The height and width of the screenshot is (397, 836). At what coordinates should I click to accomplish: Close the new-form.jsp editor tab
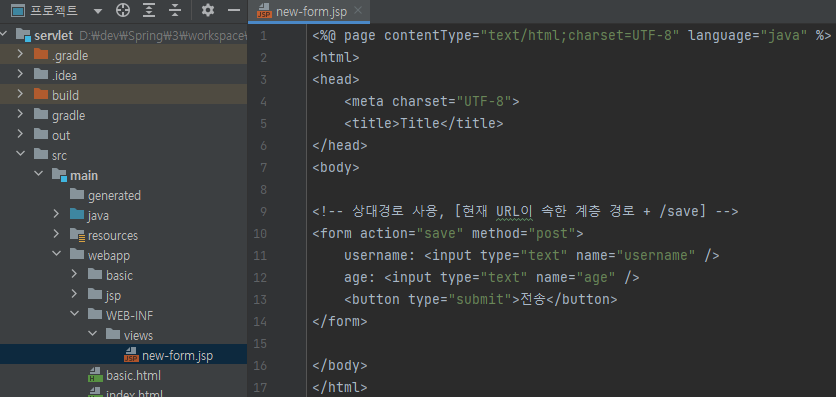358,11
